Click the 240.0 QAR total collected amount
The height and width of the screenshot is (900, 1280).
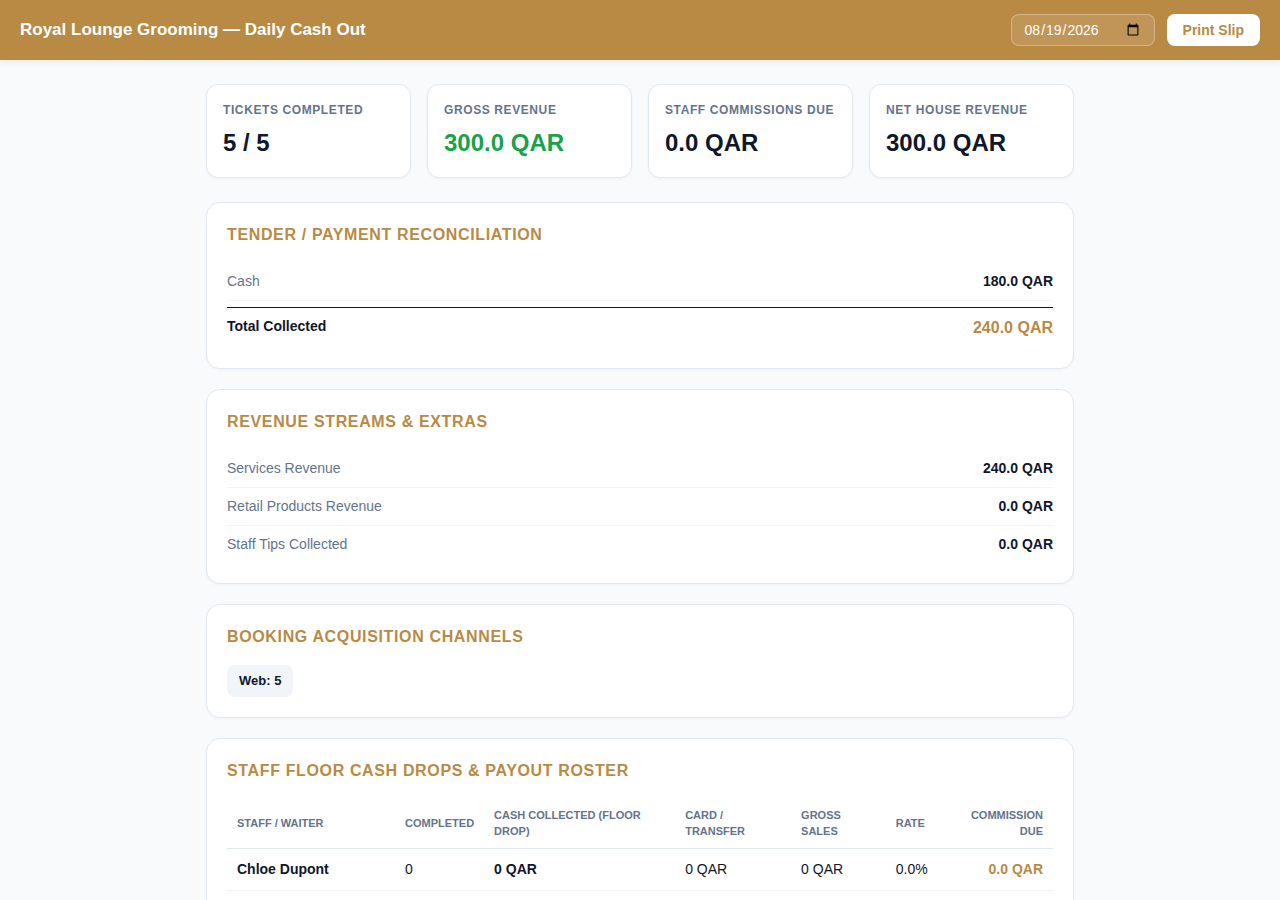tap(1013, 327)
